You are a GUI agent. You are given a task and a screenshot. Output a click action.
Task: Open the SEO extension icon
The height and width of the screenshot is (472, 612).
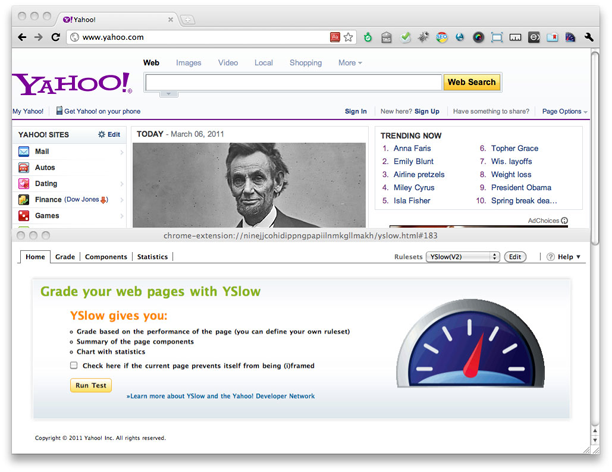pos(442,37)
